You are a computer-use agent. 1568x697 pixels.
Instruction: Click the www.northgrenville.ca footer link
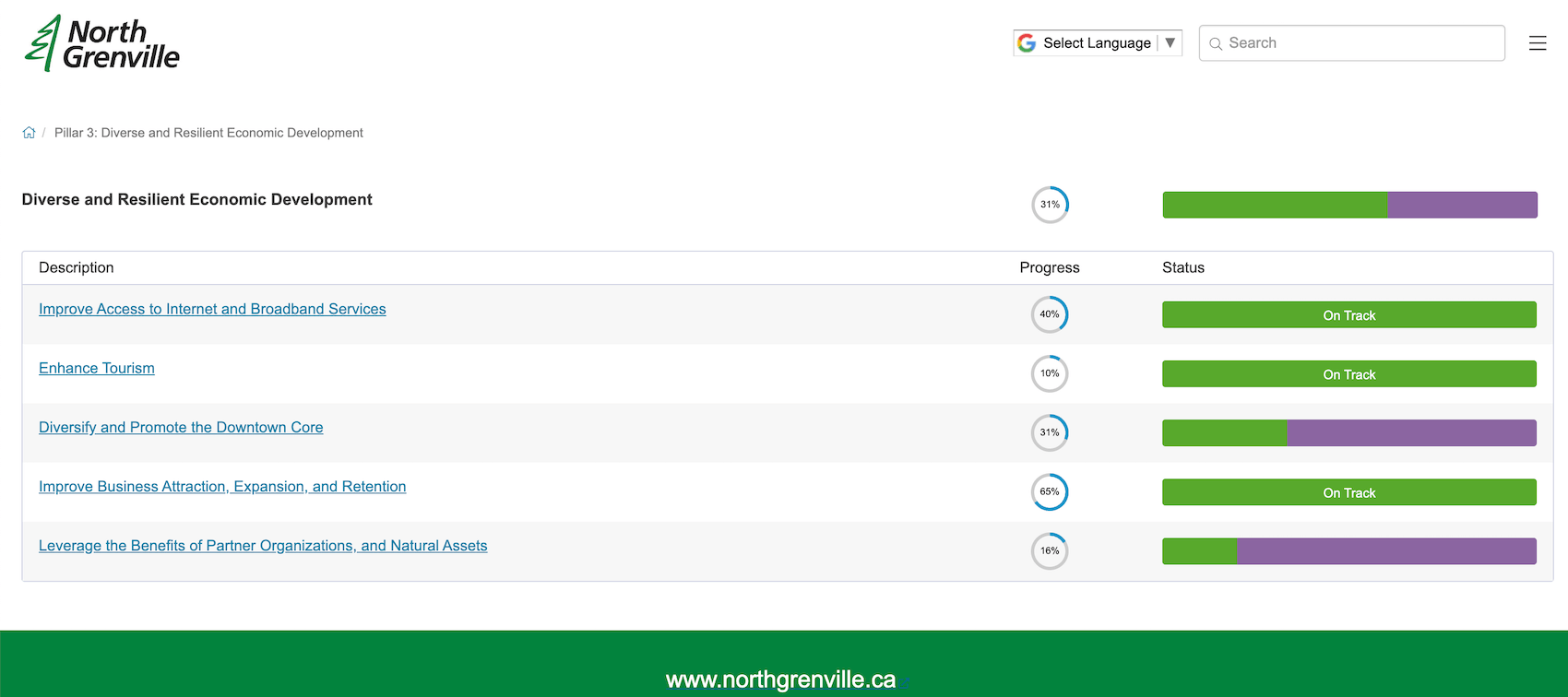(780, 679)
